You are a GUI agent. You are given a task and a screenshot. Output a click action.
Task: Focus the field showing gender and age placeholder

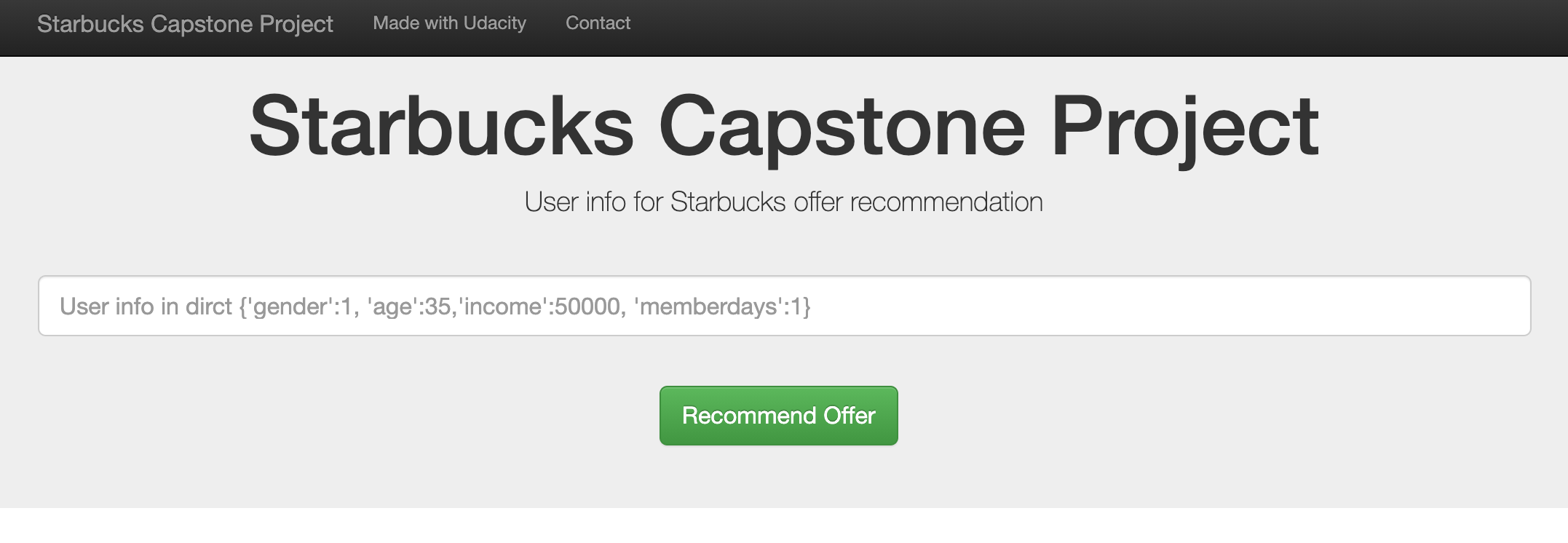tap(784, 306)
